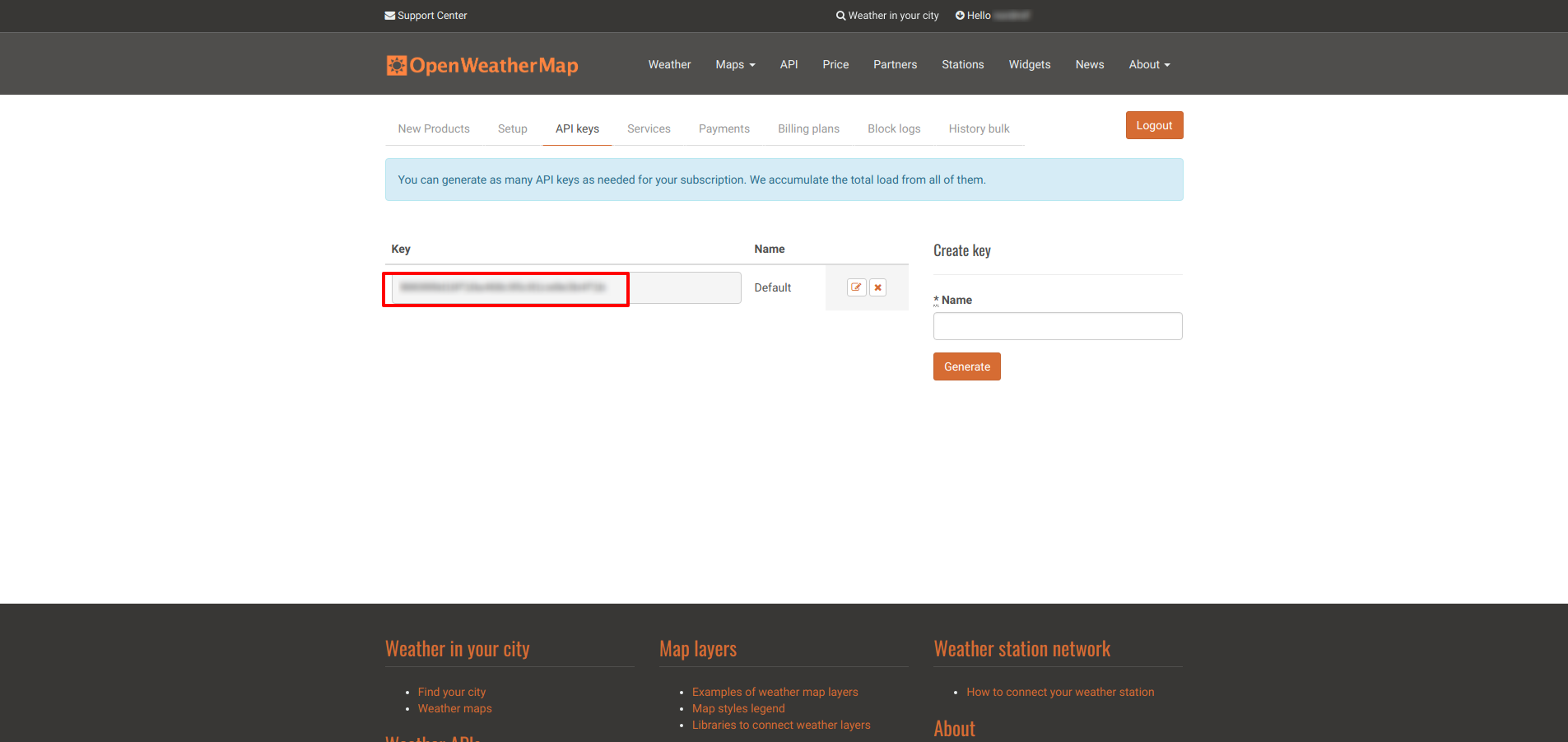Expand the Maps dropdown menu
Image resolution: width=1568 pixels, height=742 pixels.
point(735,64)
